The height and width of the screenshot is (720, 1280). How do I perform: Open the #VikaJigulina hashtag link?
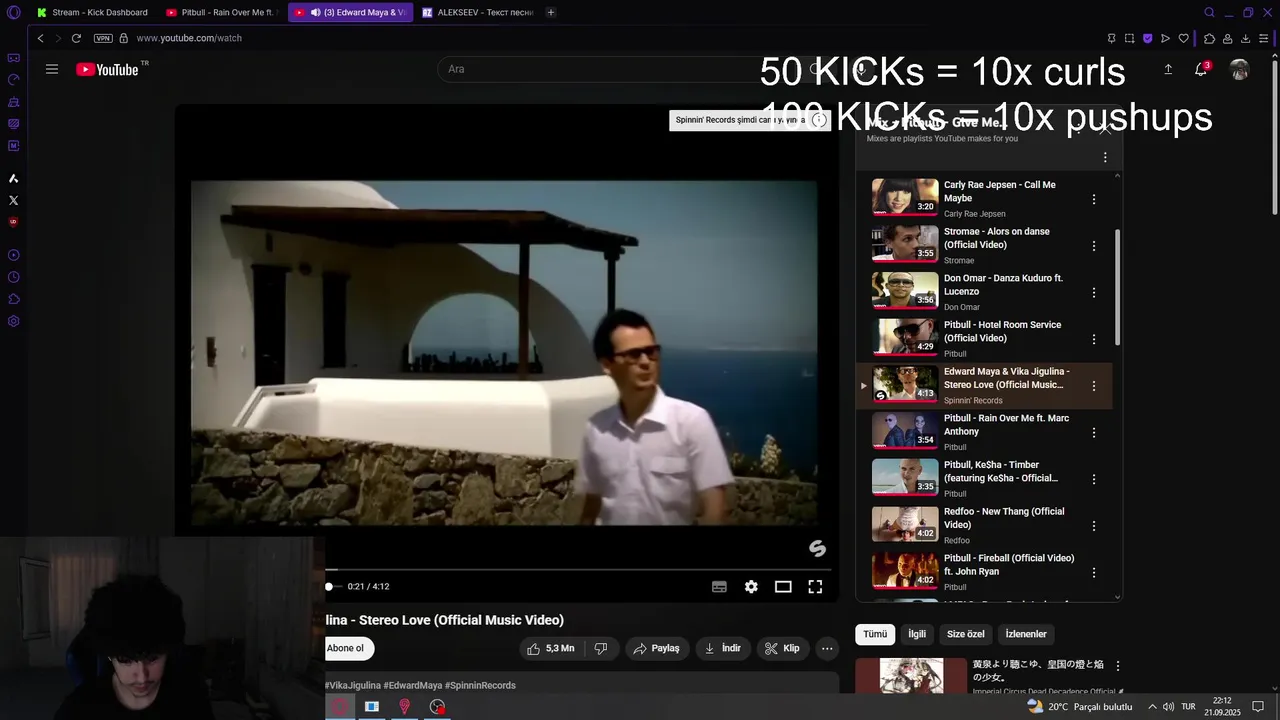(353, 685)
